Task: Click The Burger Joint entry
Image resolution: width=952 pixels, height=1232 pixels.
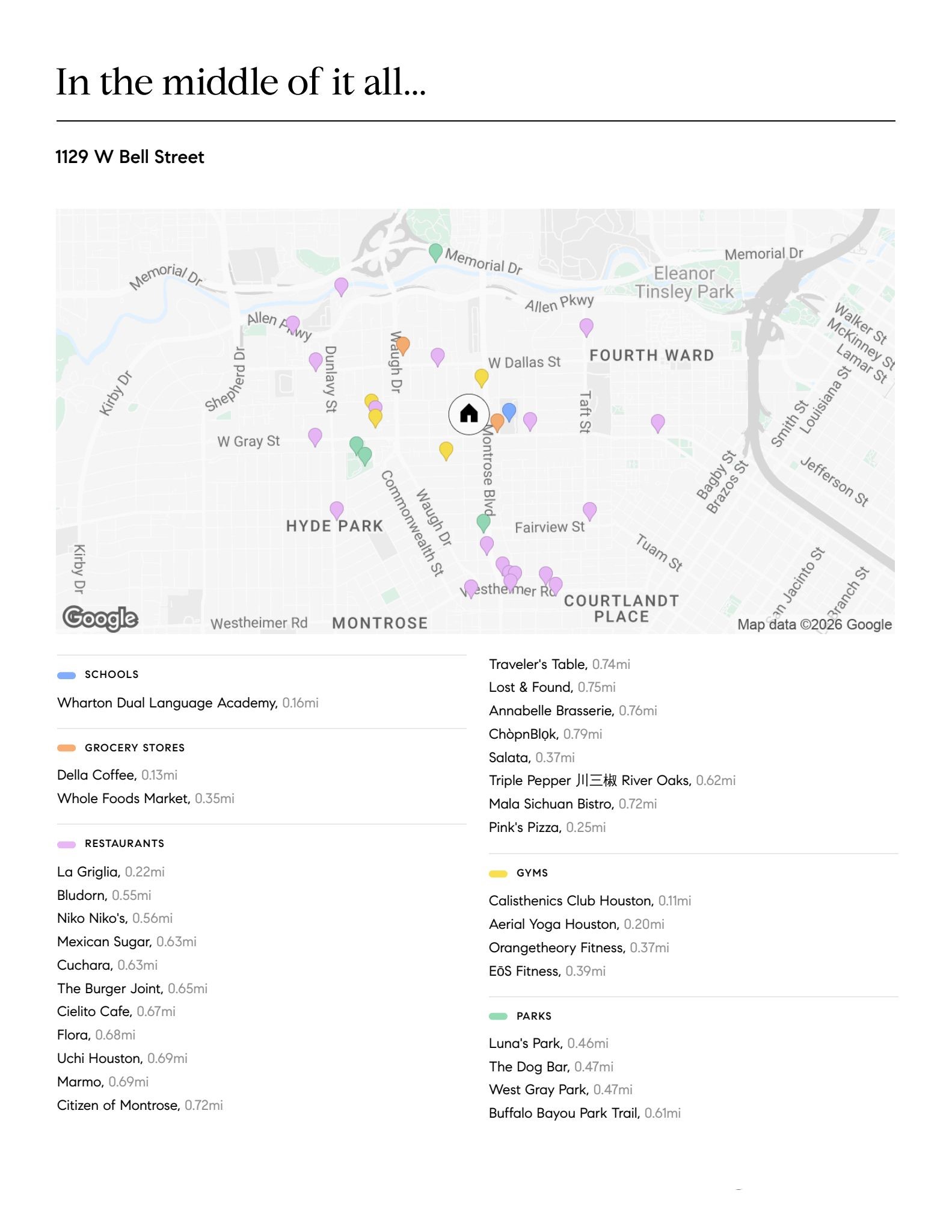Action: click(132, 988)
